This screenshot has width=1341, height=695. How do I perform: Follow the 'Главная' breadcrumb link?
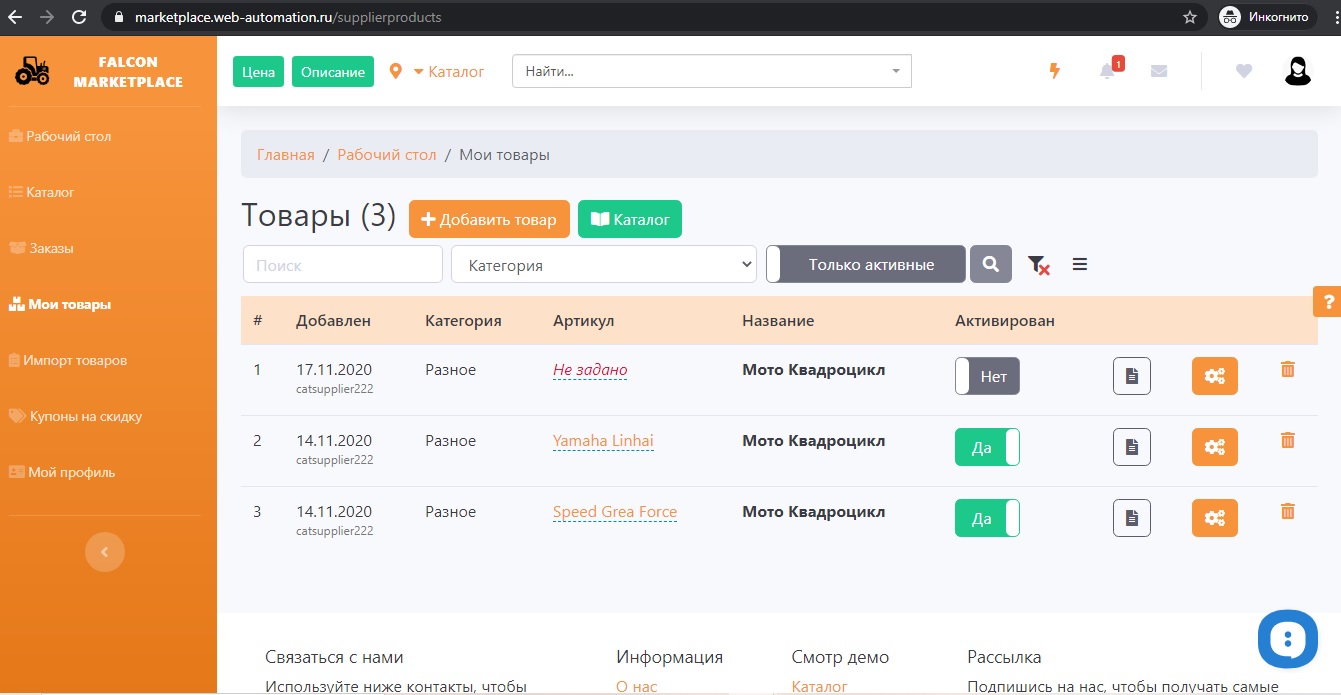click(x=286, y=155)
